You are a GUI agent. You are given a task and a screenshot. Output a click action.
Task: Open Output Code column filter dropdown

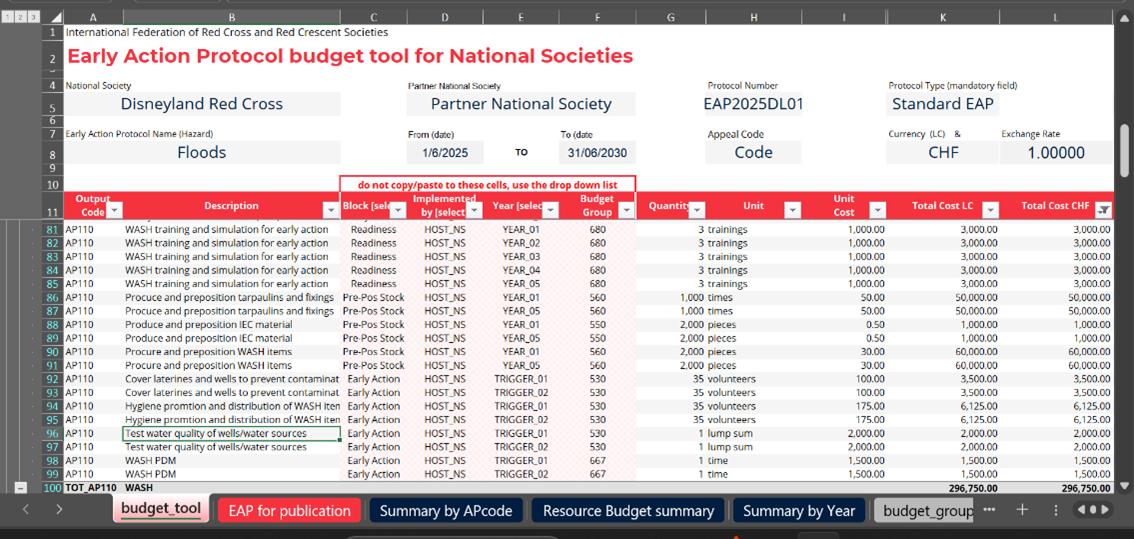114,211
